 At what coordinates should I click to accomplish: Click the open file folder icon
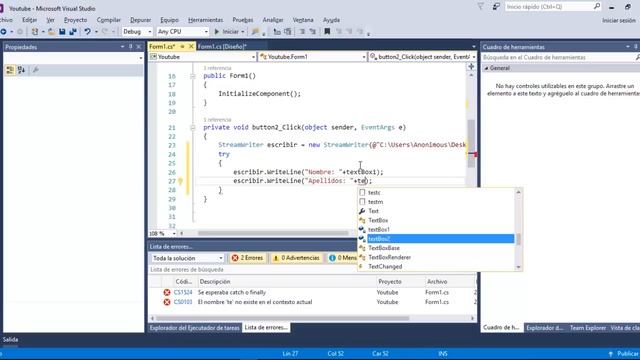(x=51, y=31)
